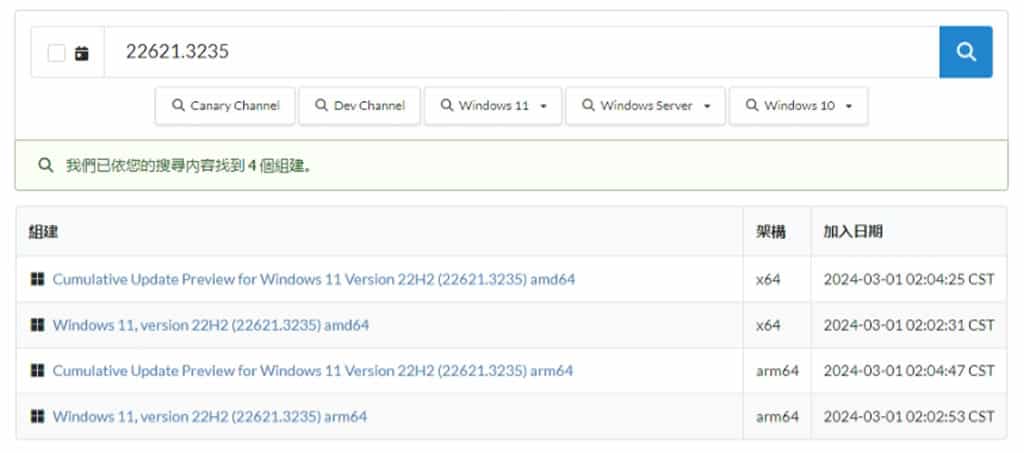This screenshot has height=453, width=1024.
Task: Expand the Windows Server dropdown
Action: click(x=645, y=106)
